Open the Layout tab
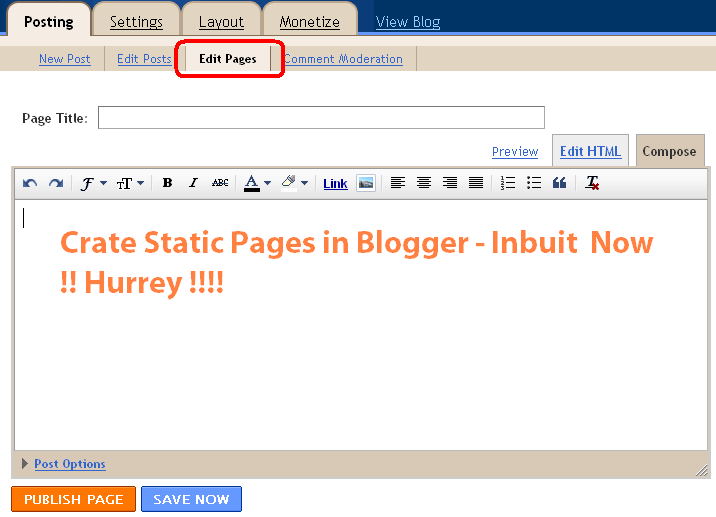 click(x=221, y=22)
